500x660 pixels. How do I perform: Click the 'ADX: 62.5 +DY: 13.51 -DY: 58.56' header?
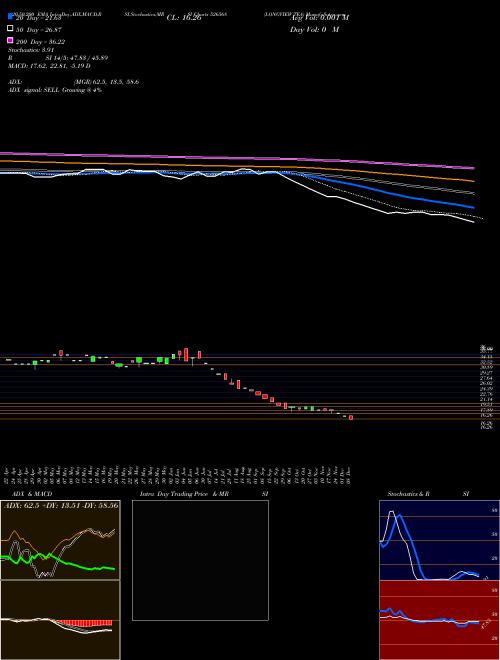[61, 505]
